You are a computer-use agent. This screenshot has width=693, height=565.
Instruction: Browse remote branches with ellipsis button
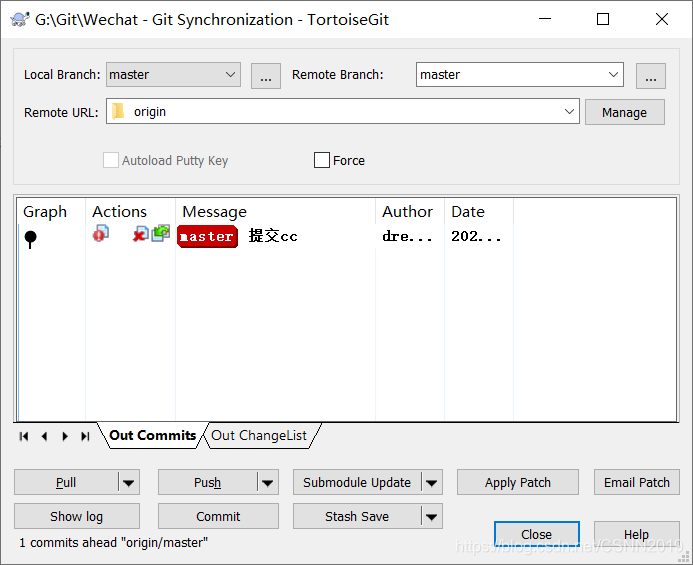coord(651,76)
